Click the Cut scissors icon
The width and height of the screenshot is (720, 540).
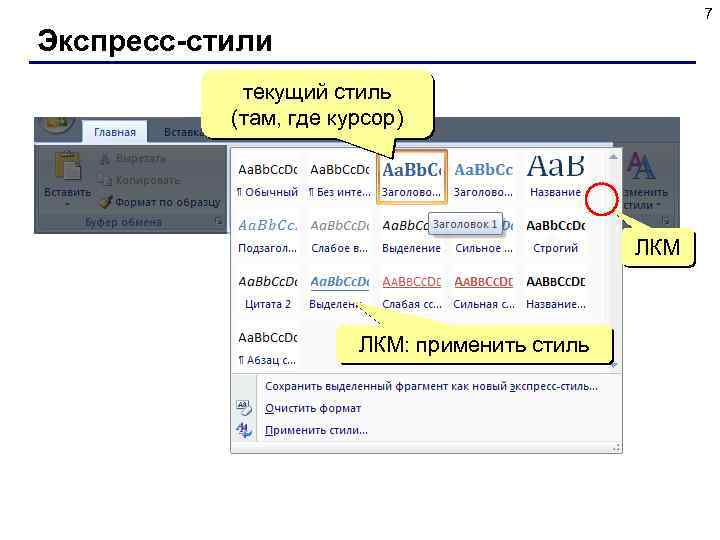[x=105, y=158]
